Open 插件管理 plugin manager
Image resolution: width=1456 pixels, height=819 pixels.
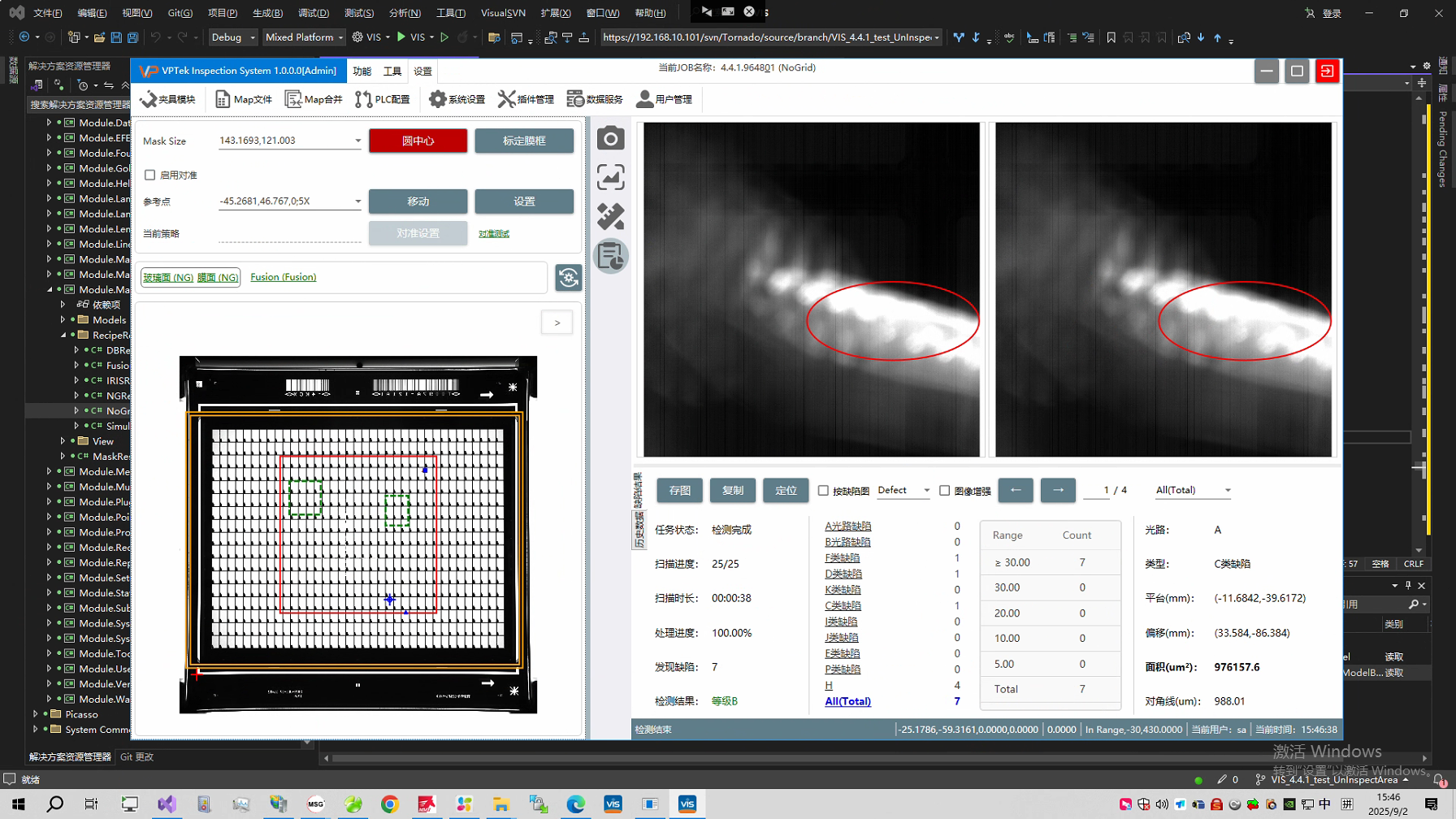(526, 99)
